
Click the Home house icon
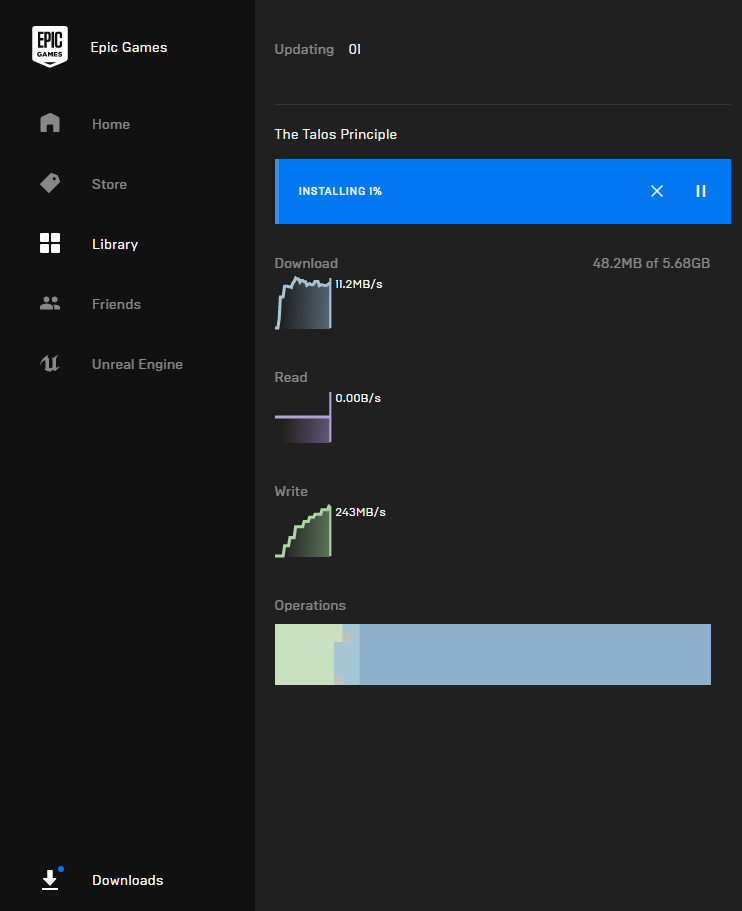click(50, 124)
